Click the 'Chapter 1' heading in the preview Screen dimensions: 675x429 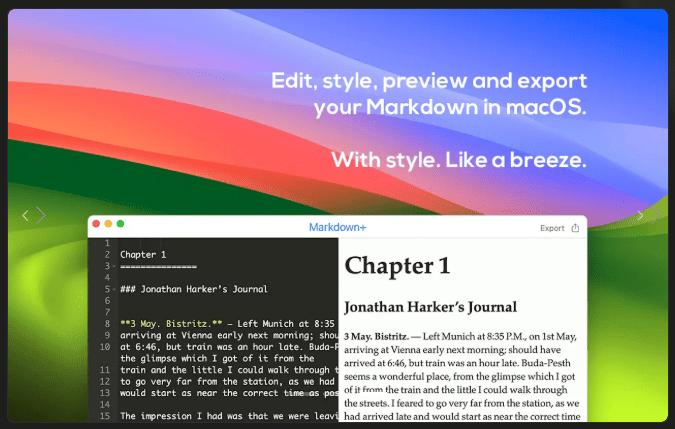pyautogui.click(x=397, y=265)
